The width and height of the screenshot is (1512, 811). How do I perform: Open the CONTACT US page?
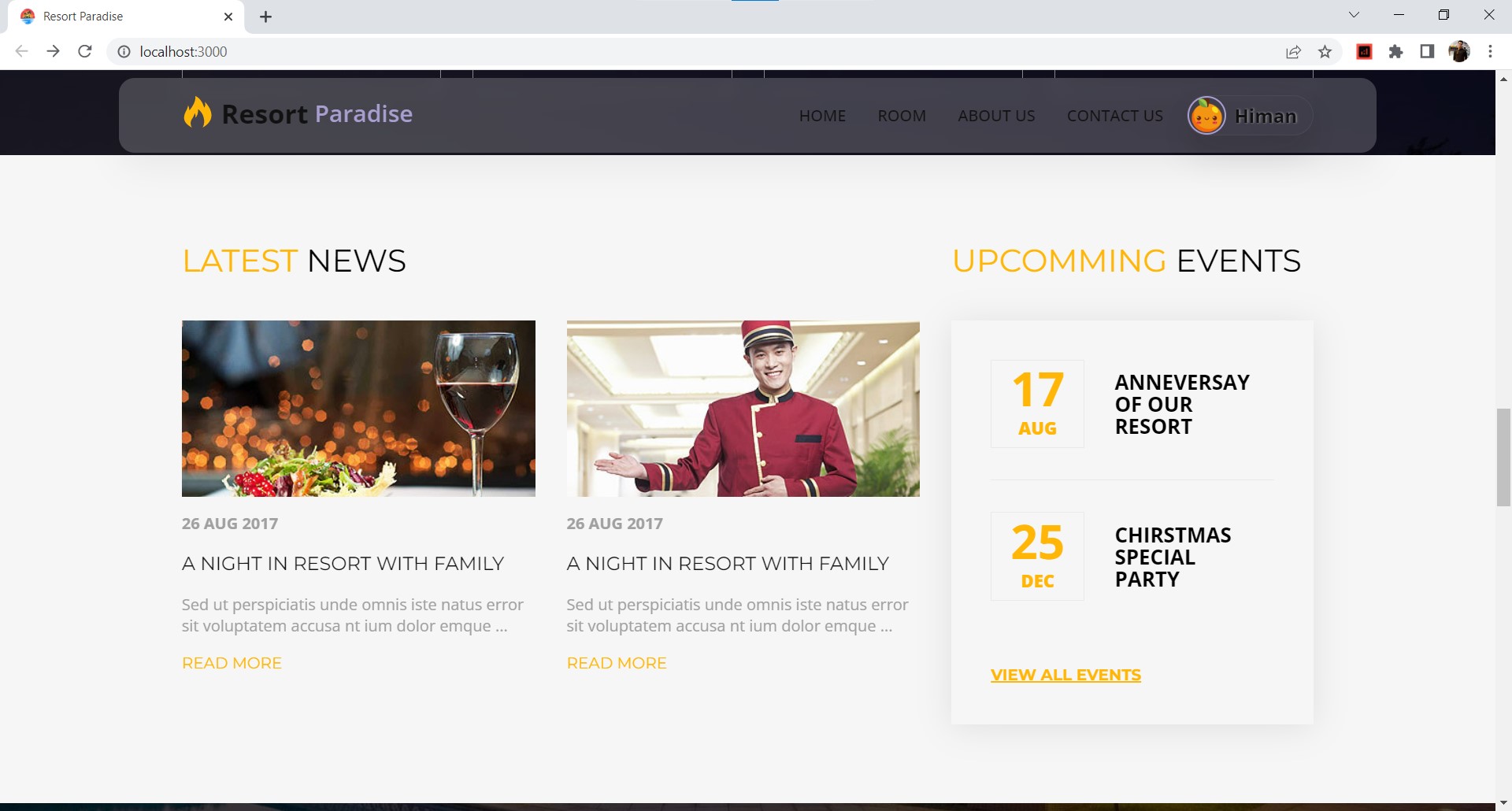coord(1114,116)
